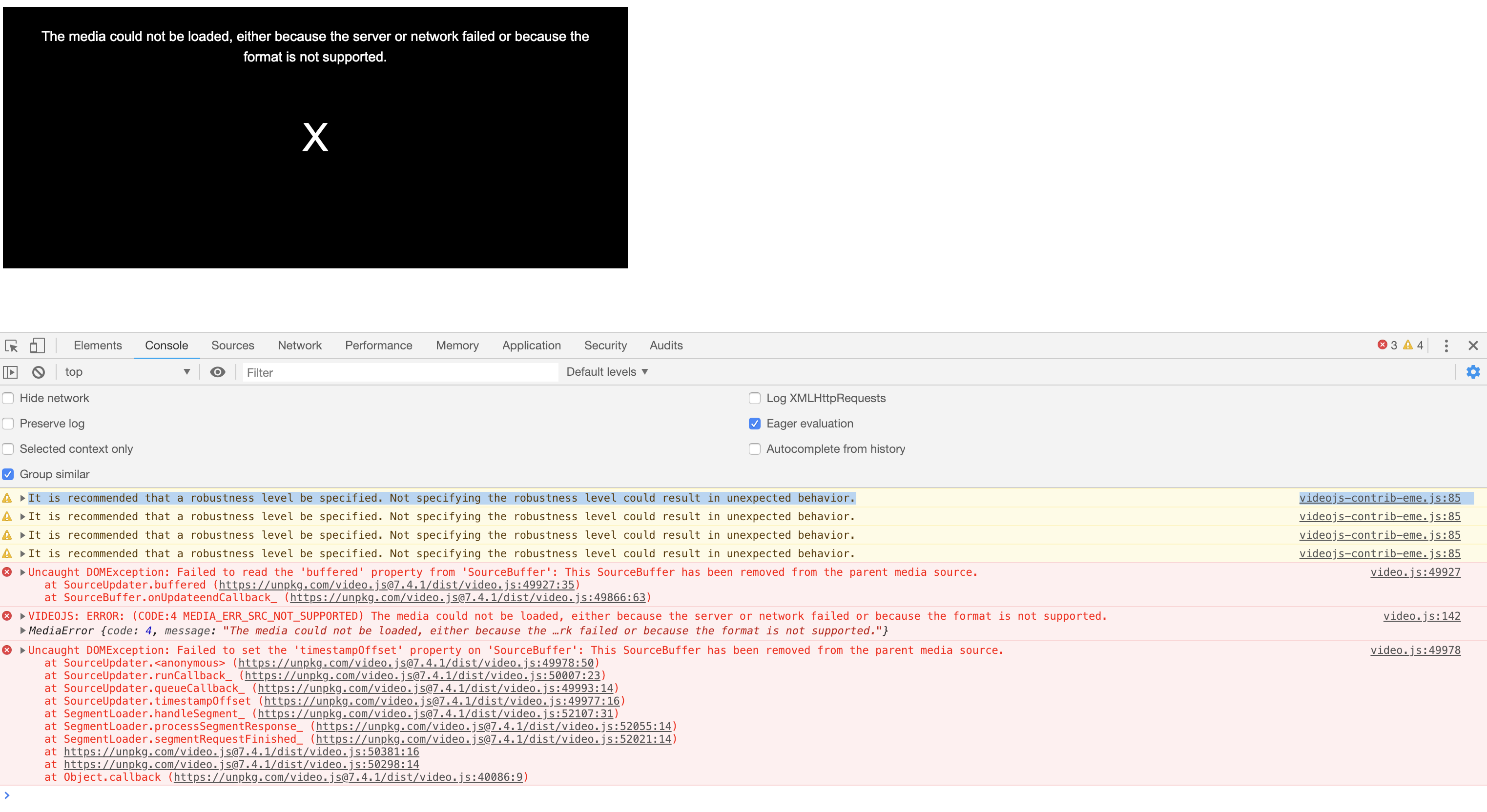This screenshot has height=812, width=1487.
Task: Disable the Eager evaluation checkbox
Action: 754,424
